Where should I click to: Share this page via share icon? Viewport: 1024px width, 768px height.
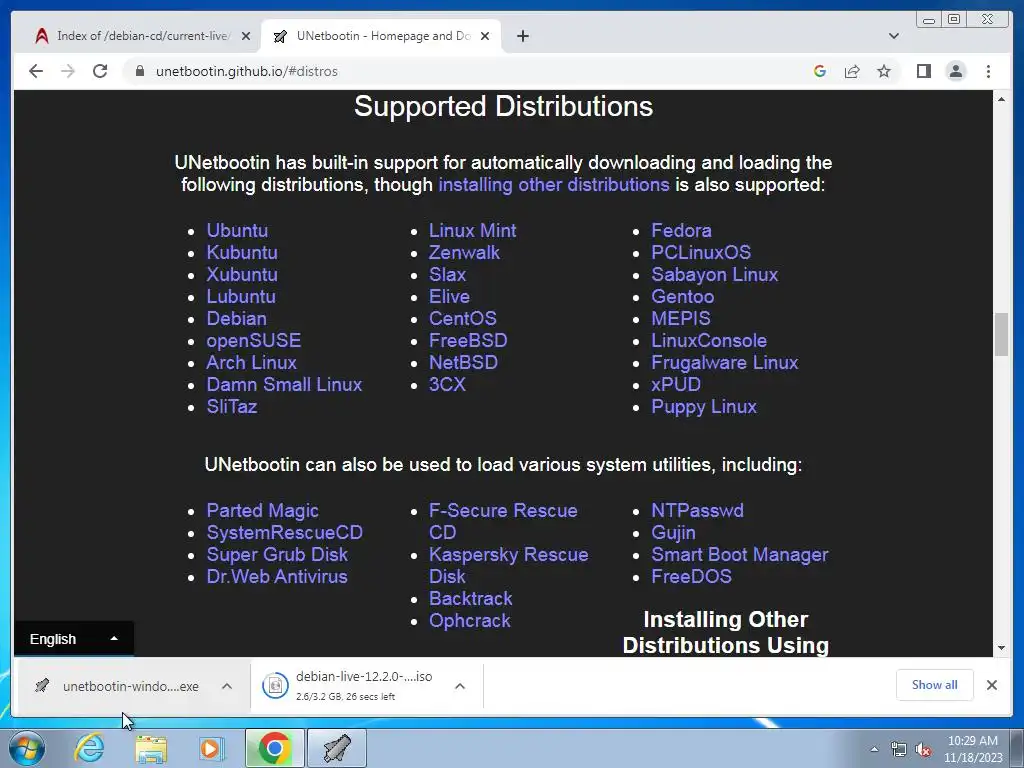[852, 71]
